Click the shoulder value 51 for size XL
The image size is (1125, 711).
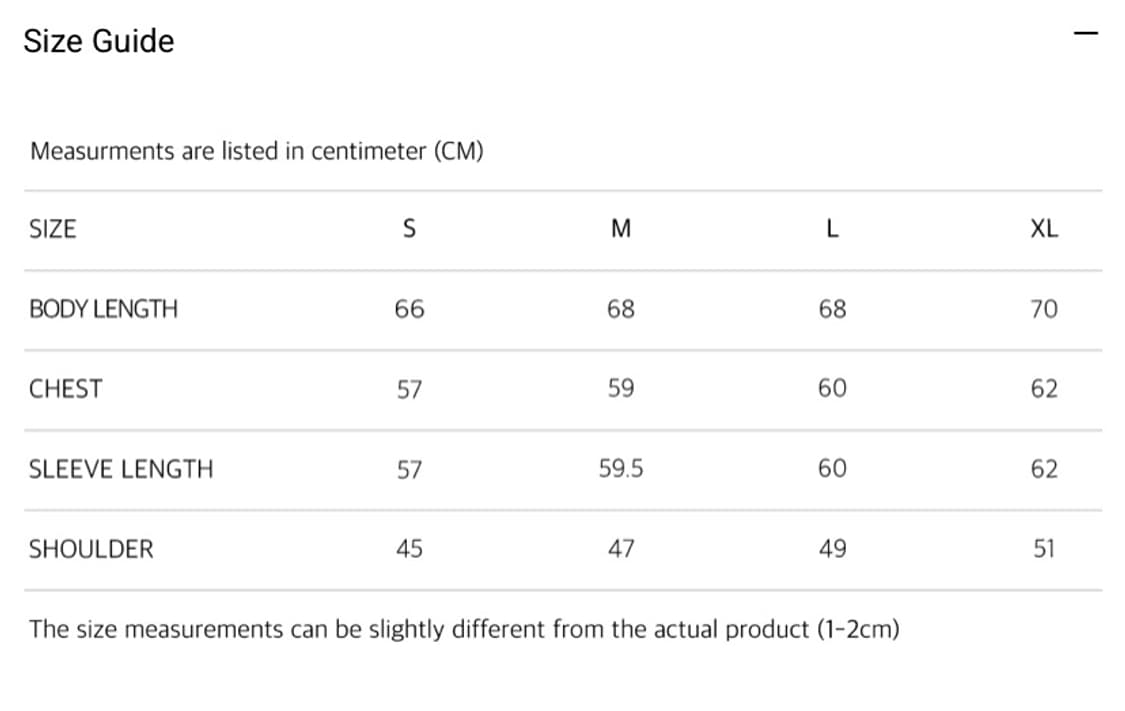pos(1043,549)
